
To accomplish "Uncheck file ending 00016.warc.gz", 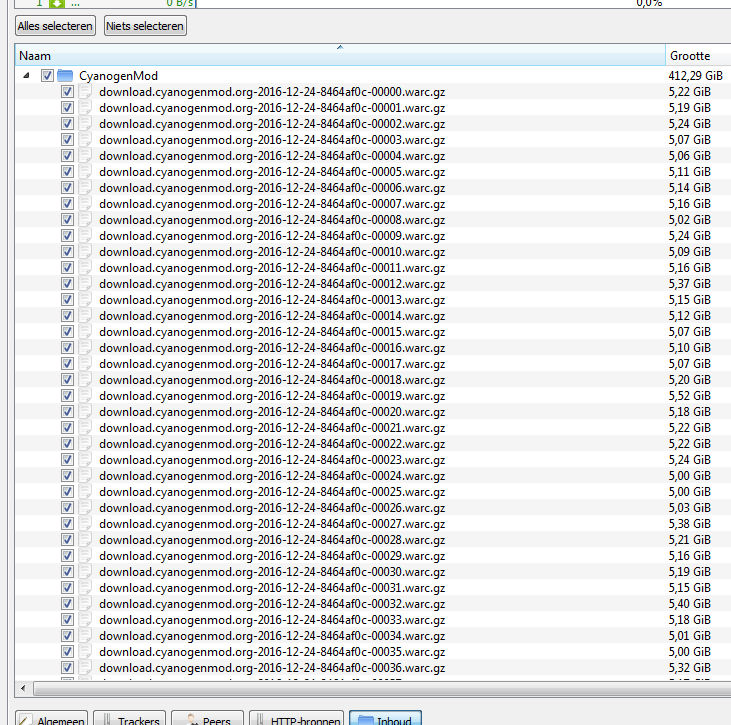I will click(67, 348).
